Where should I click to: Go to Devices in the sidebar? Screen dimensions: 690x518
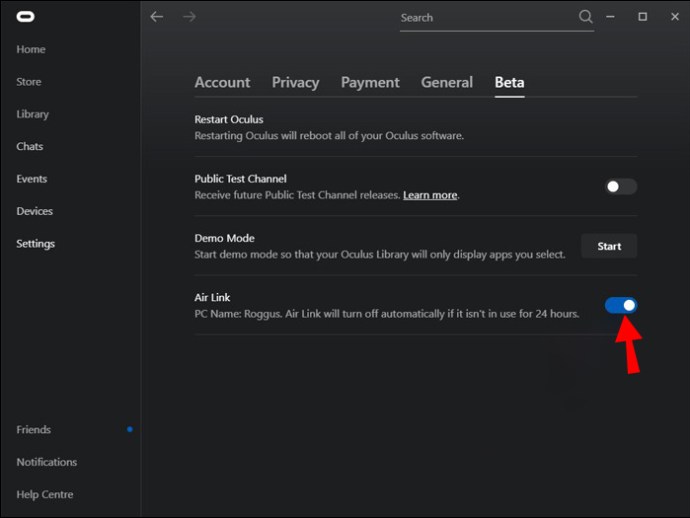(34, 211)
